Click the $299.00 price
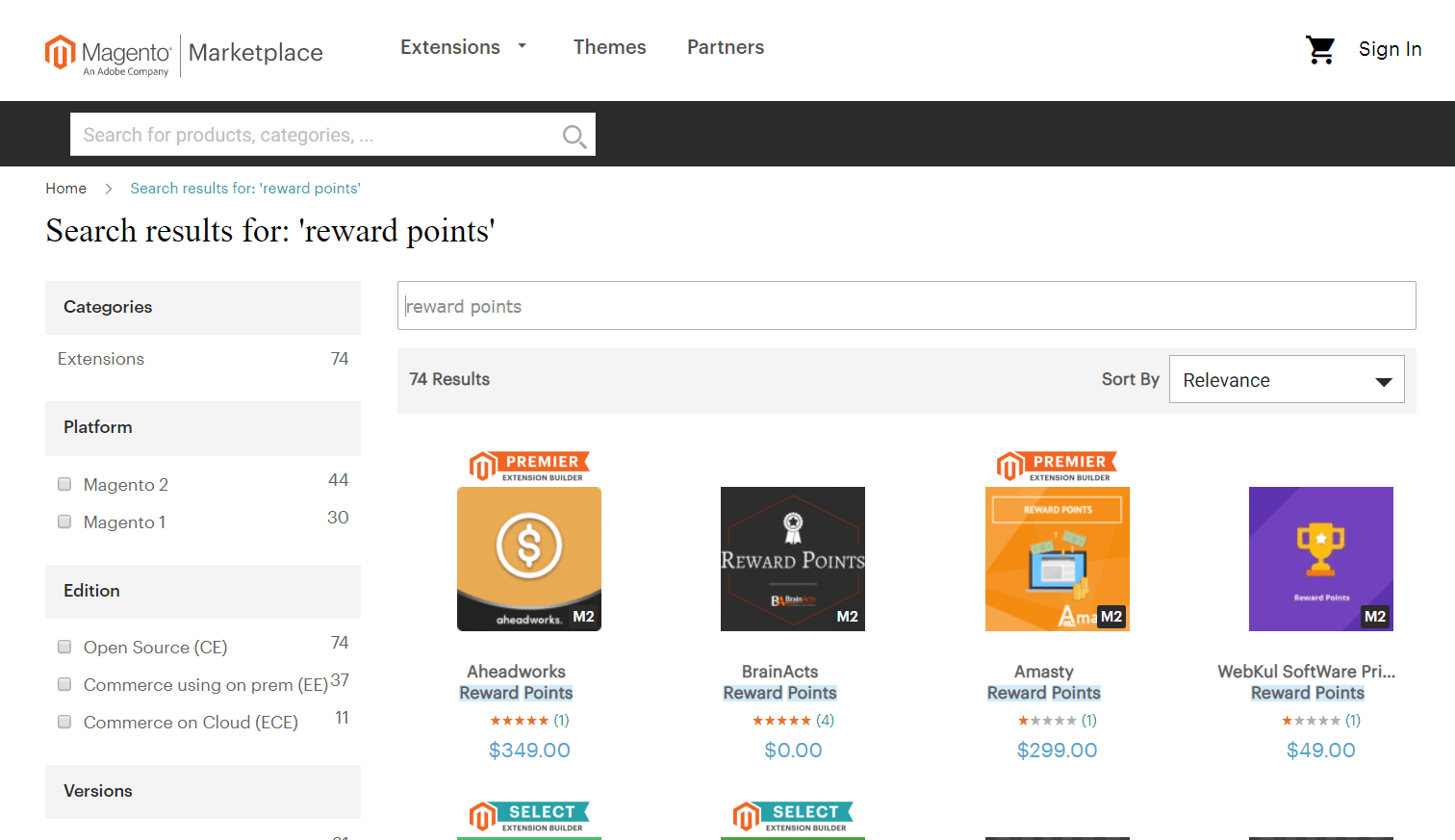This screenshot has width=1455, height=840. coord(1057,751)
